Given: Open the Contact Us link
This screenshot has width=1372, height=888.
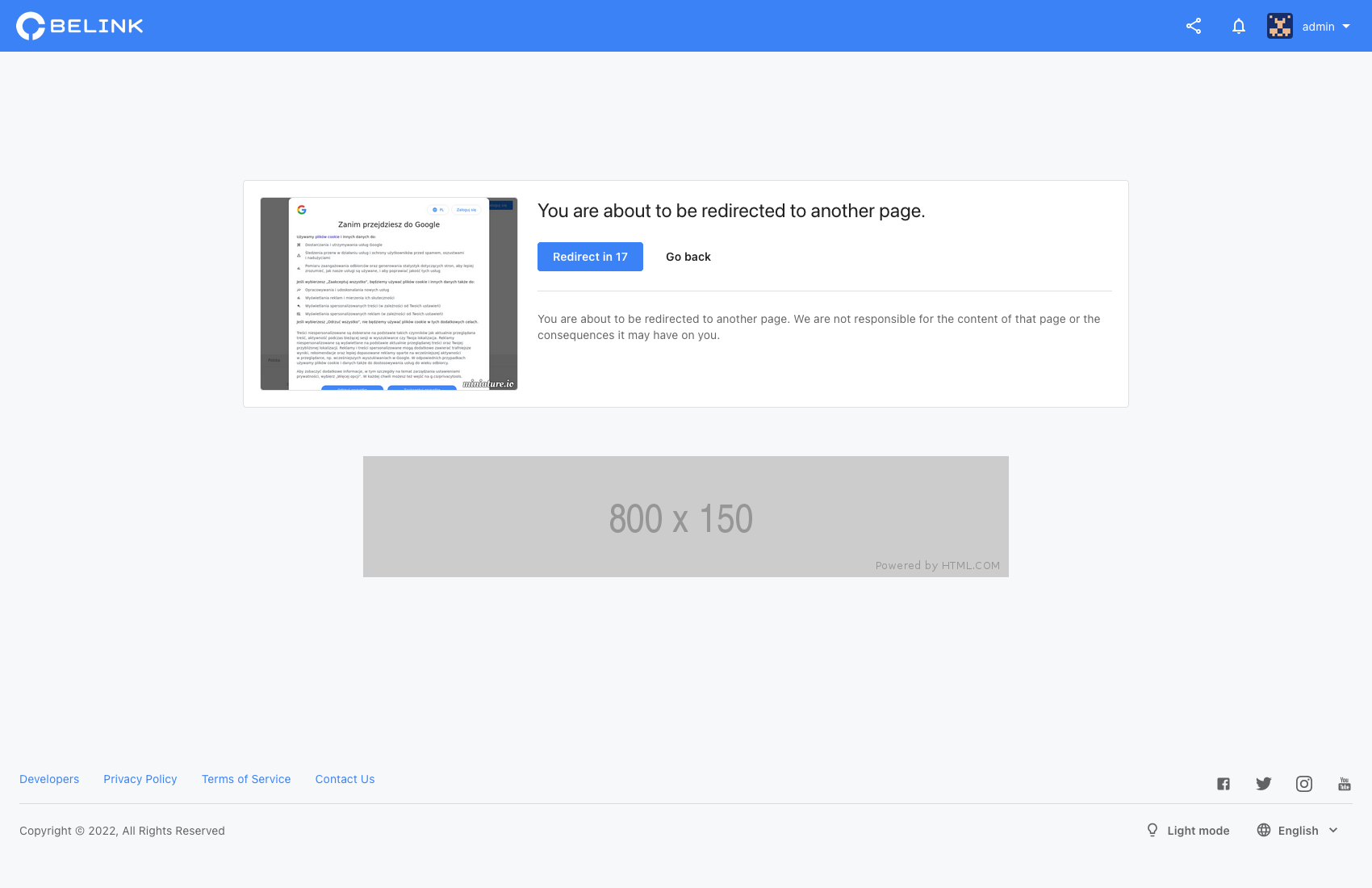Looking at the screenshot, I should click(x=345, y=779).
